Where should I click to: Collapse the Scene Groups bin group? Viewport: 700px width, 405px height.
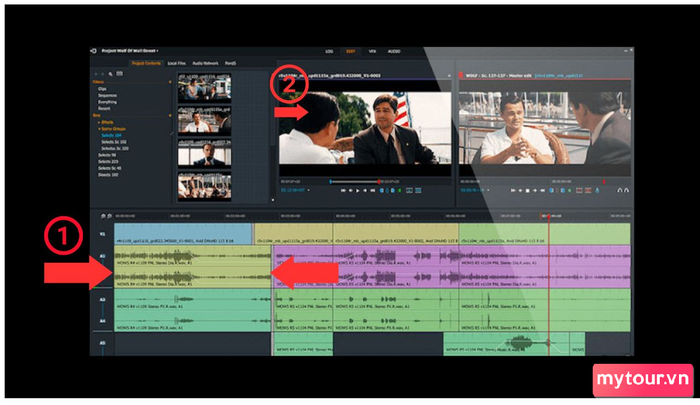99,129
